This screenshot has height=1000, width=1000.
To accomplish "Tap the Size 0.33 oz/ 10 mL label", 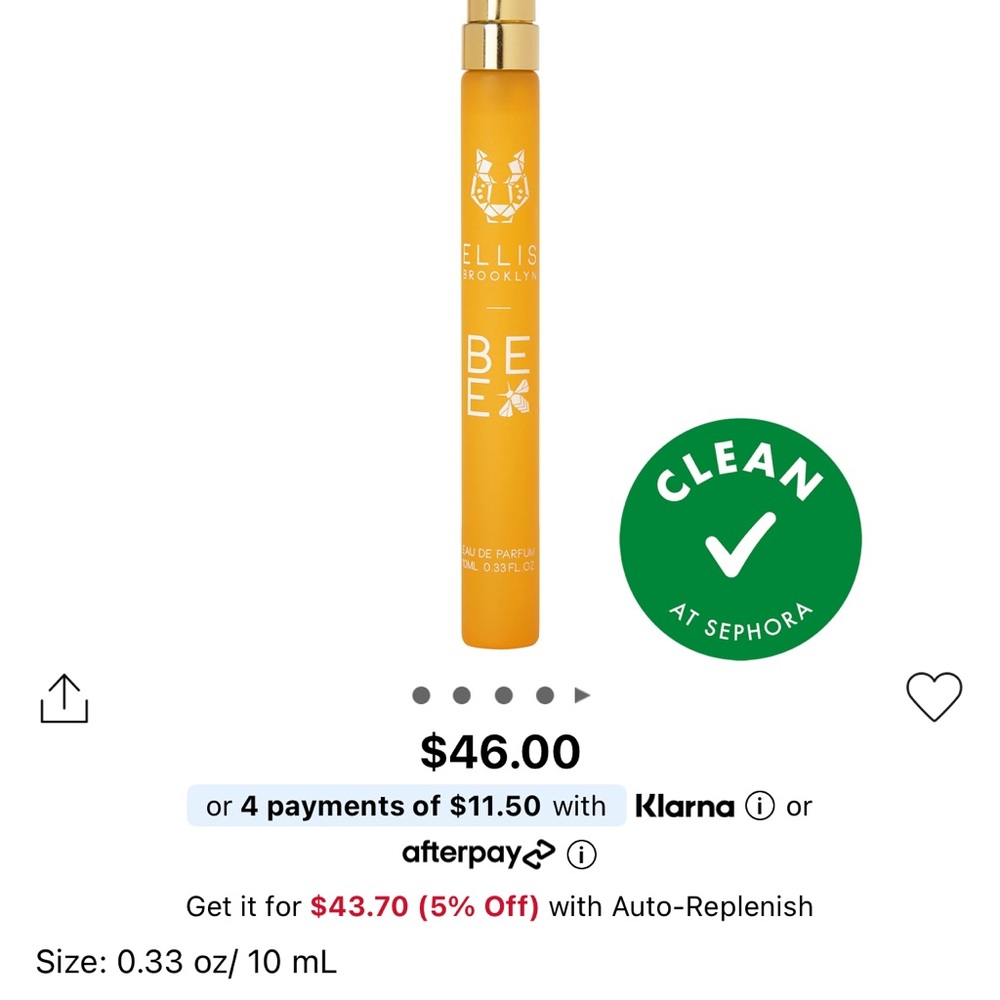I will tap(186, 962).
